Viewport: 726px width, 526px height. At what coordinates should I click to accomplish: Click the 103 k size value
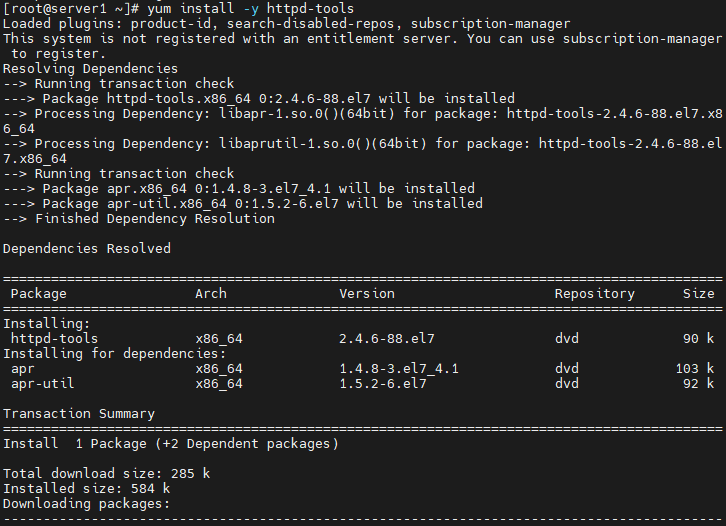point(695,369)
